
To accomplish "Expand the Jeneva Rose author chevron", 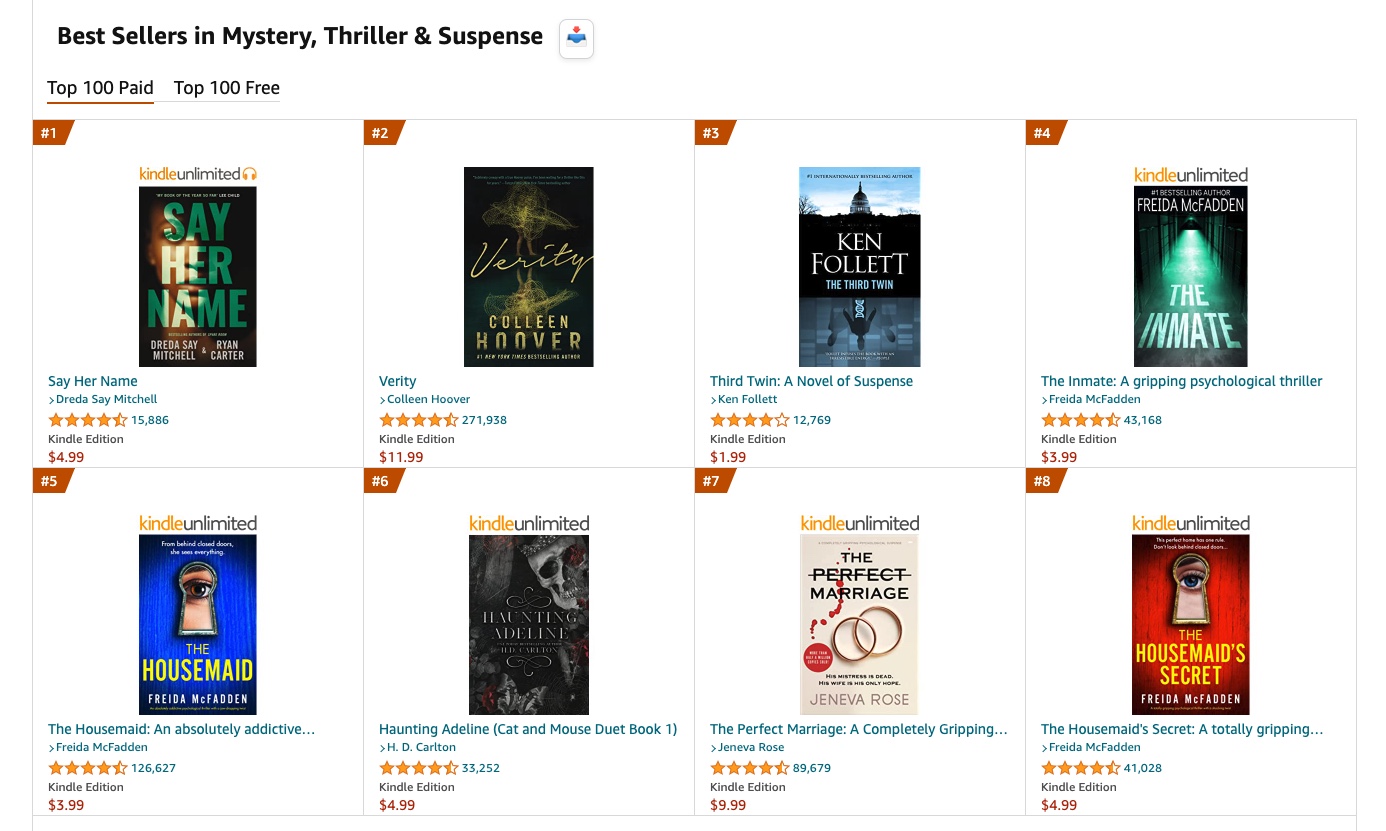I will [713, 747].
